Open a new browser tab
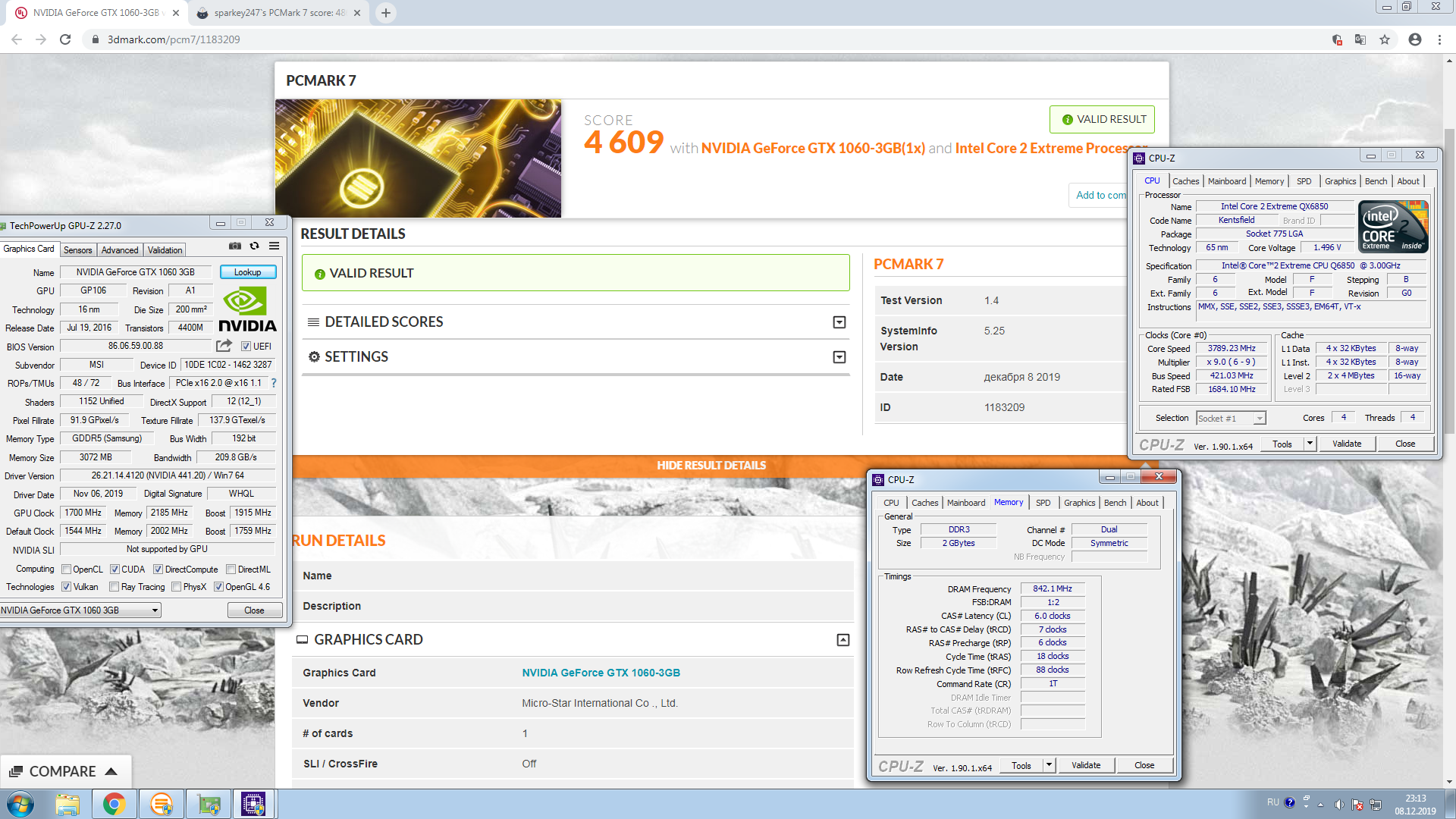The height and width of the screenshot is (819, 1456). tap(386, 13)
